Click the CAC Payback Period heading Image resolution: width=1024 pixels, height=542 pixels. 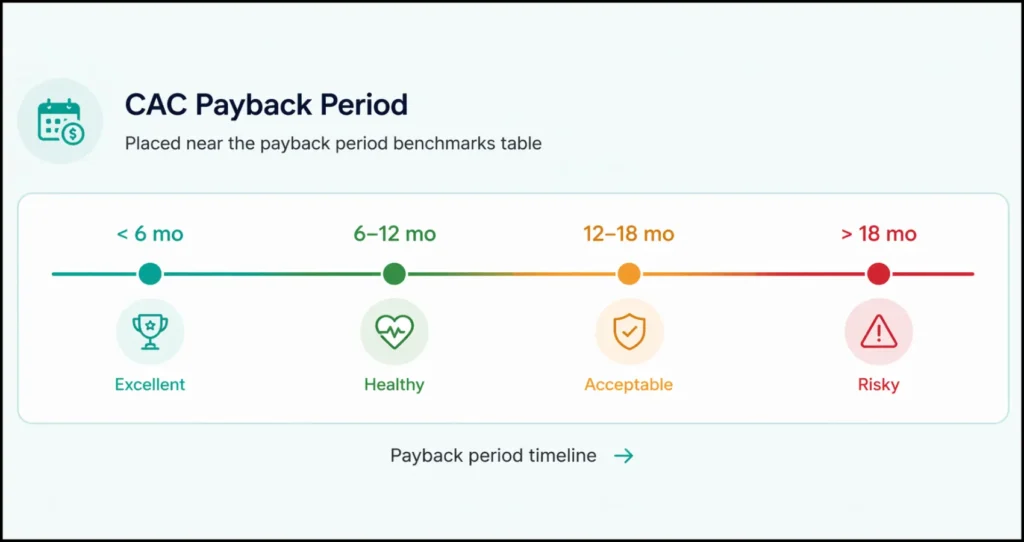coord(266,104)
